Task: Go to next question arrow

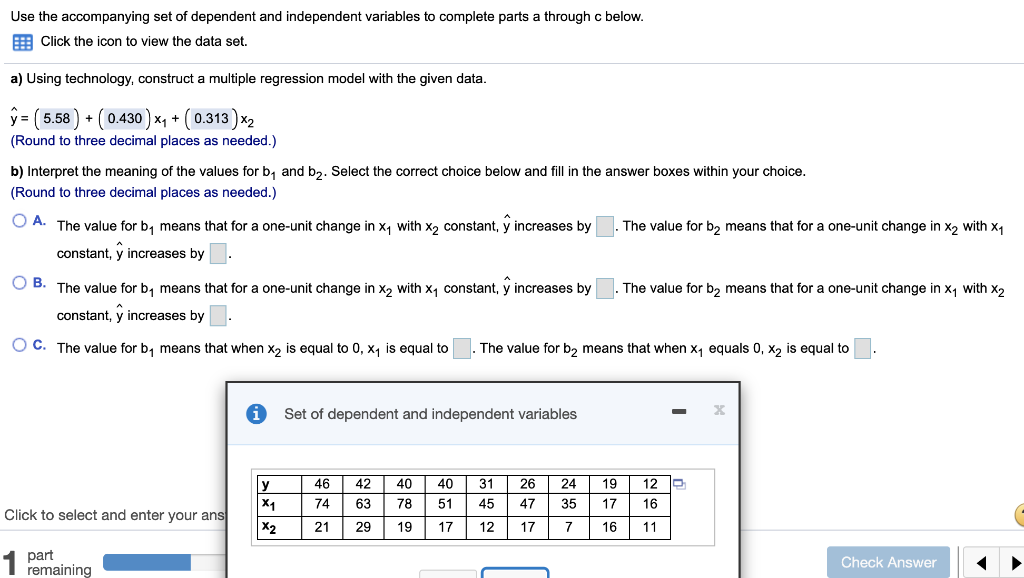Action: point(1014,562)
